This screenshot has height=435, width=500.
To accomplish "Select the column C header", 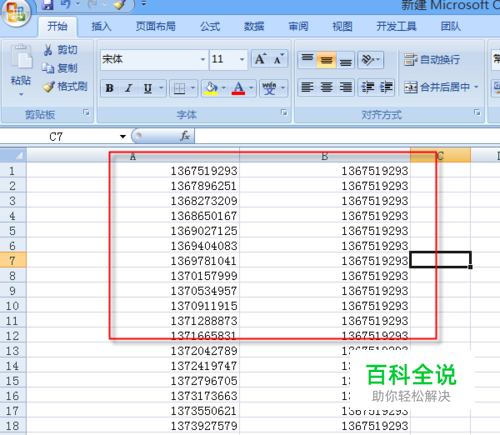I will tap(440, 156).
